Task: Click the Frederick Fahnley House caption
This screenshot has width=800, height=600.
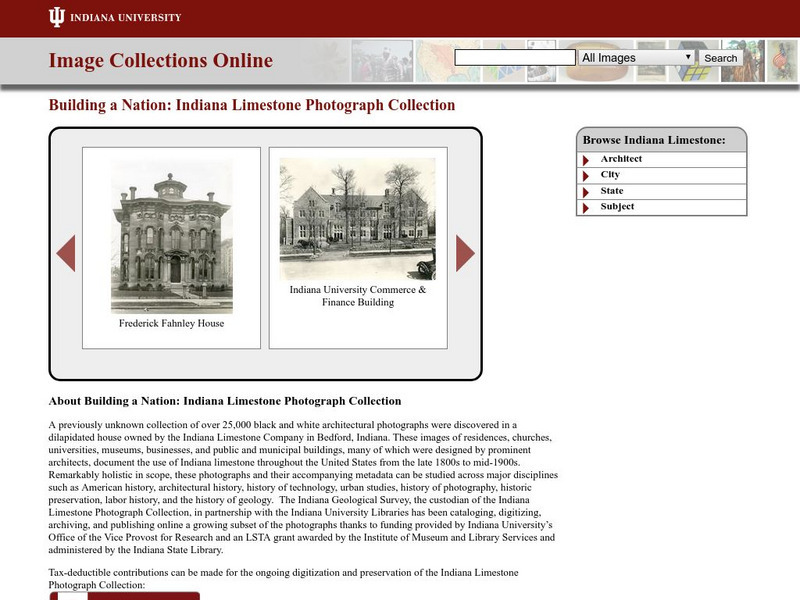Action: click(x=171, y=323)
